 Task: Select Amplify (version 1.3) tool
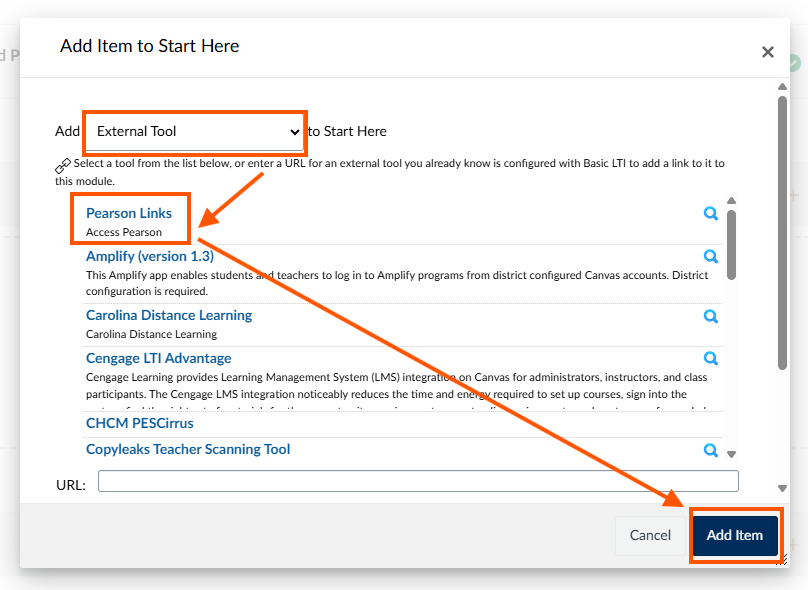pyautogui.click(x=150, y=256)
